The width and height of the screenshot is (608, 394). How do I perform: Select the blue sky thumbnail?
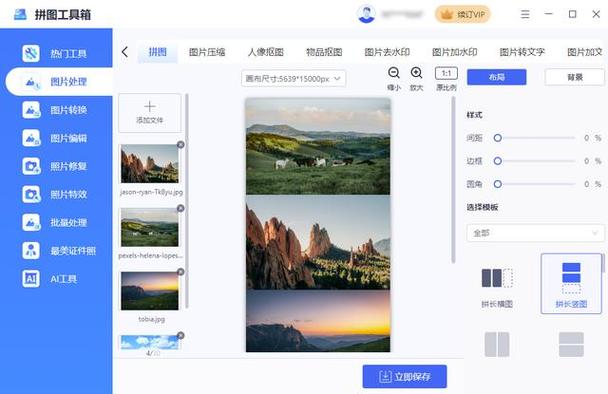point(150,342)
